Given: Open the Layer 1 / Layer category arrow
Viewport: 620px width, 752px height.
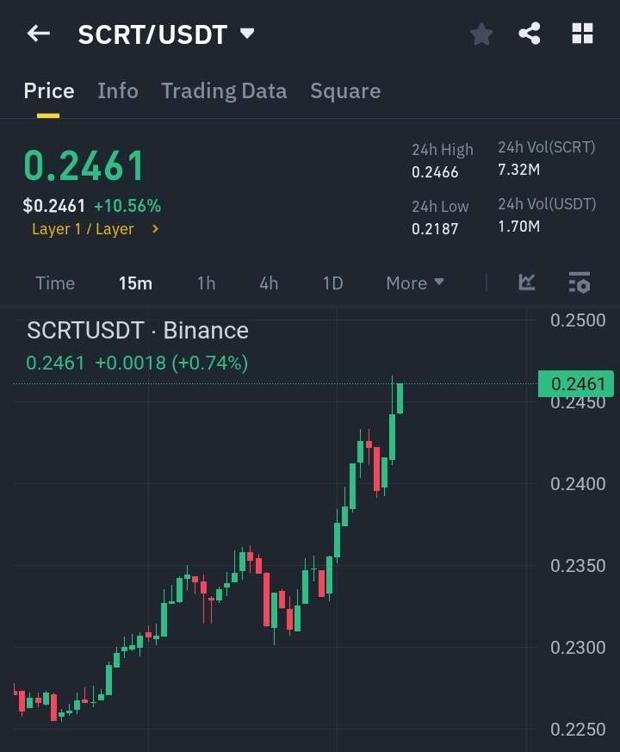Looking at the screenshot, I should click(x=155, y=229).
